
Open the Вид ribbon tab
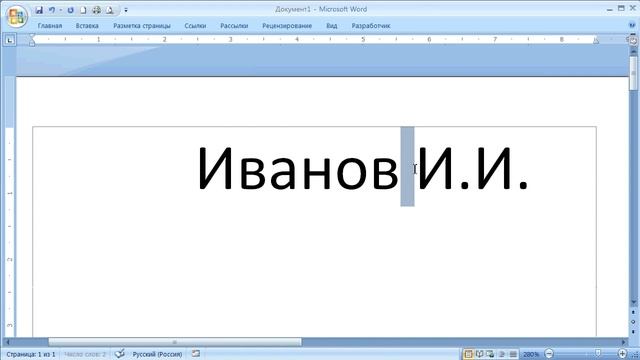(331, 26)
